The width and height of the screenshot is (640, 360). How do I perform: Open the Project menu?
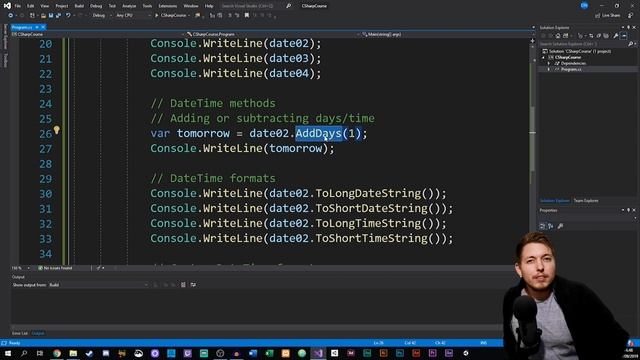pyautogui.click(x=62, y=6)
